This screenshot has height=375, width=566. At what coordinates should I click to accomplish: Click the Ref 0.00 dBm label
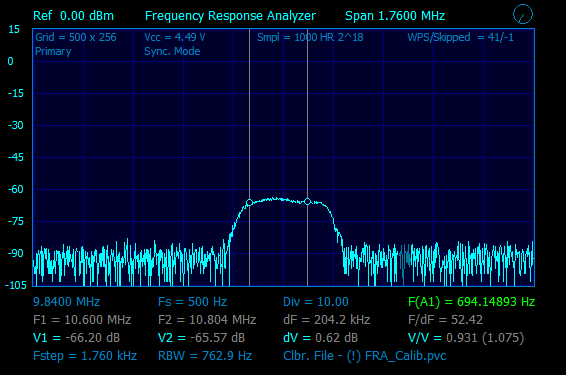(73, 16)
